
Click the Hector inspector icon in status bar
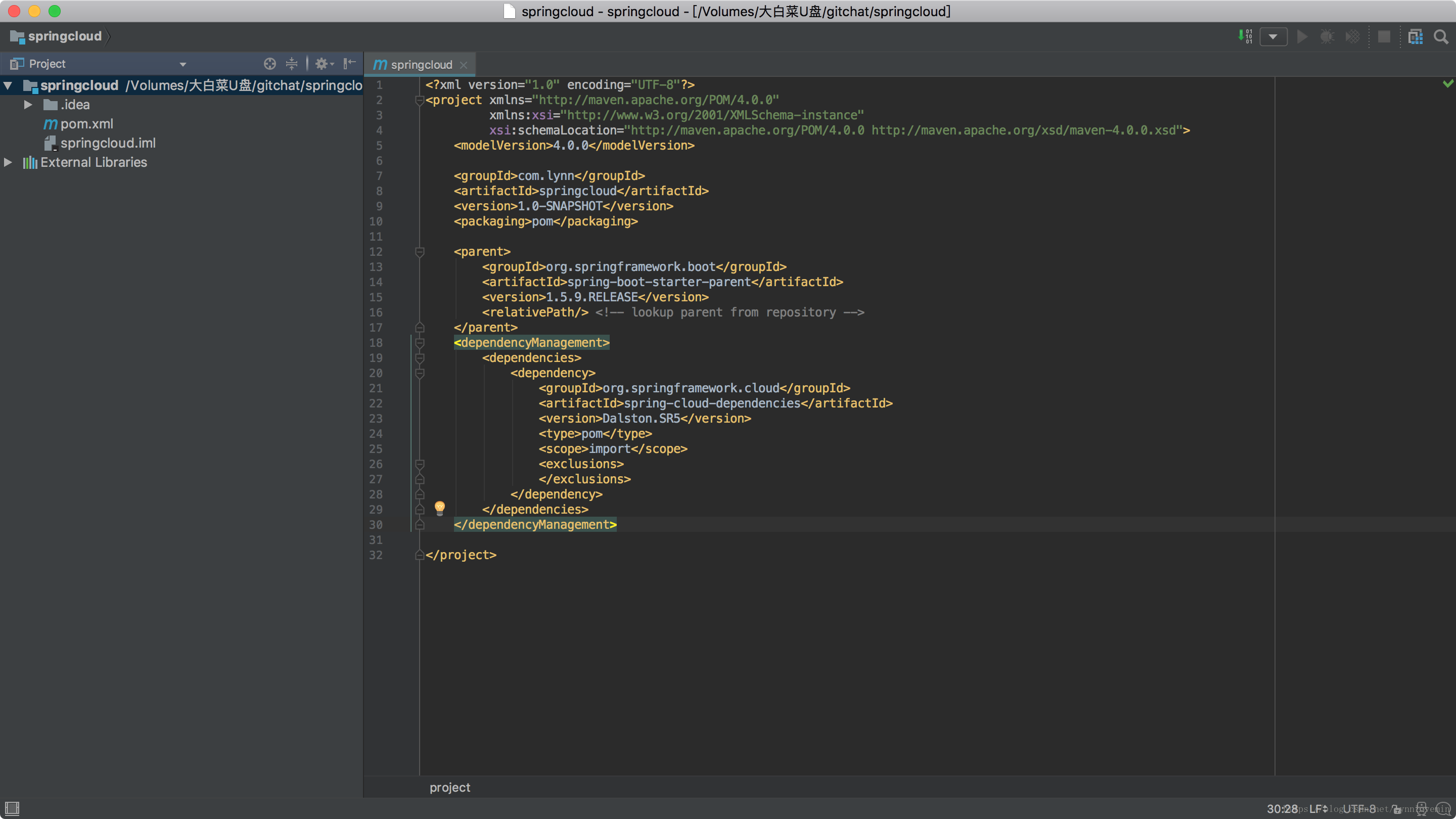[1422, 809]
